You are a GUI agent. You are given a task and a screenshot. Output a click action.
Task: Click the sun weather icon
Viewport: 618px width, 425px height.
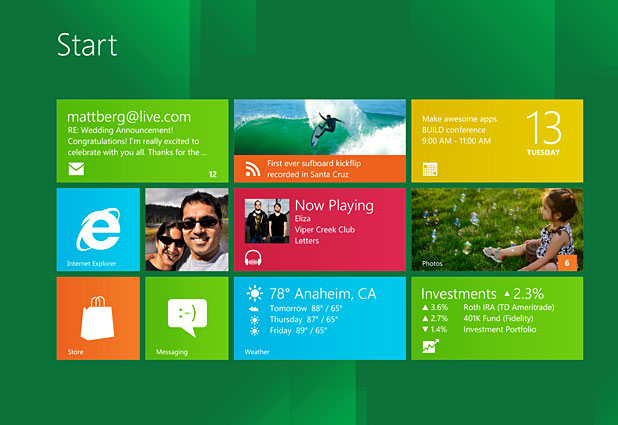(x=255, y=293)
